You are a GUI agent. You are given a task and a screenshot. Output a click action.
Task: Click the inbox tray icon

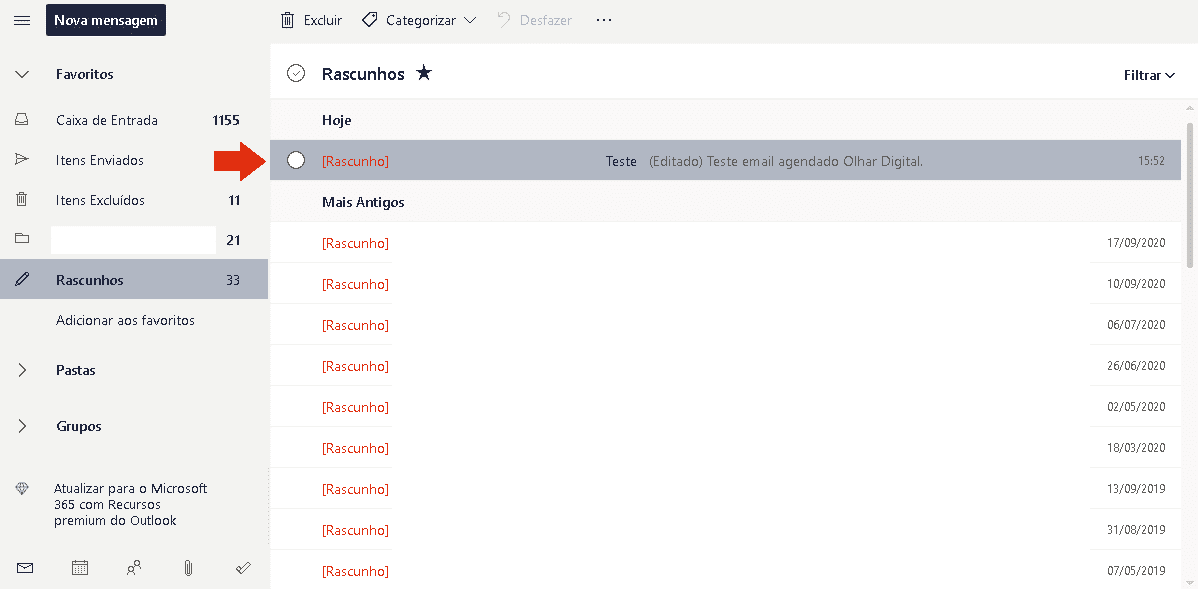pyautogui.click(x=22, y=120)
